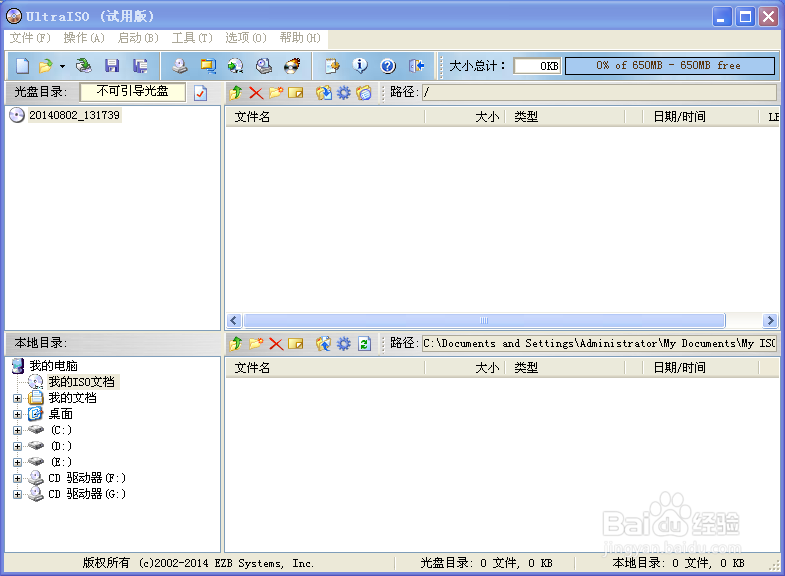
Task: Select 我的电脑 in local tree
Action: (53, 366)
